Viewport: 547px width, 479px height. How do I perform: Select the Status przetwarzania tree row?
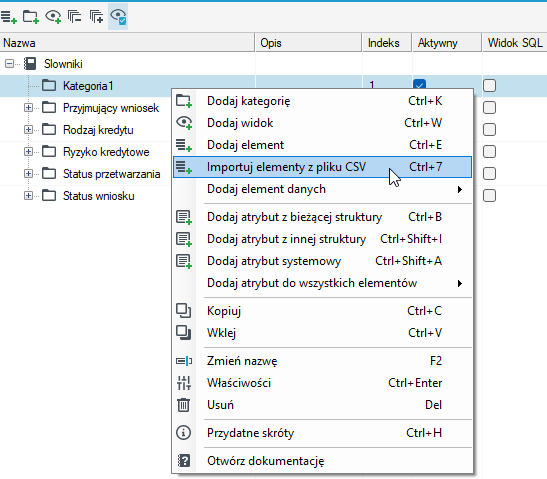click(x=111, y=174)
